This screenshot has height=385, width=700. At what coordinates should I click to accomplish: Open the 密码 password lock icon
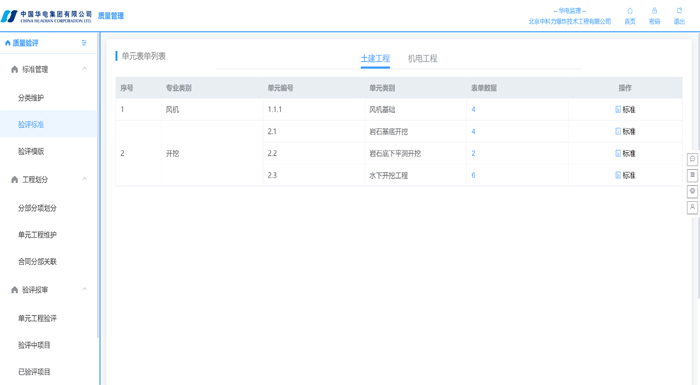[x=654, y=11]
